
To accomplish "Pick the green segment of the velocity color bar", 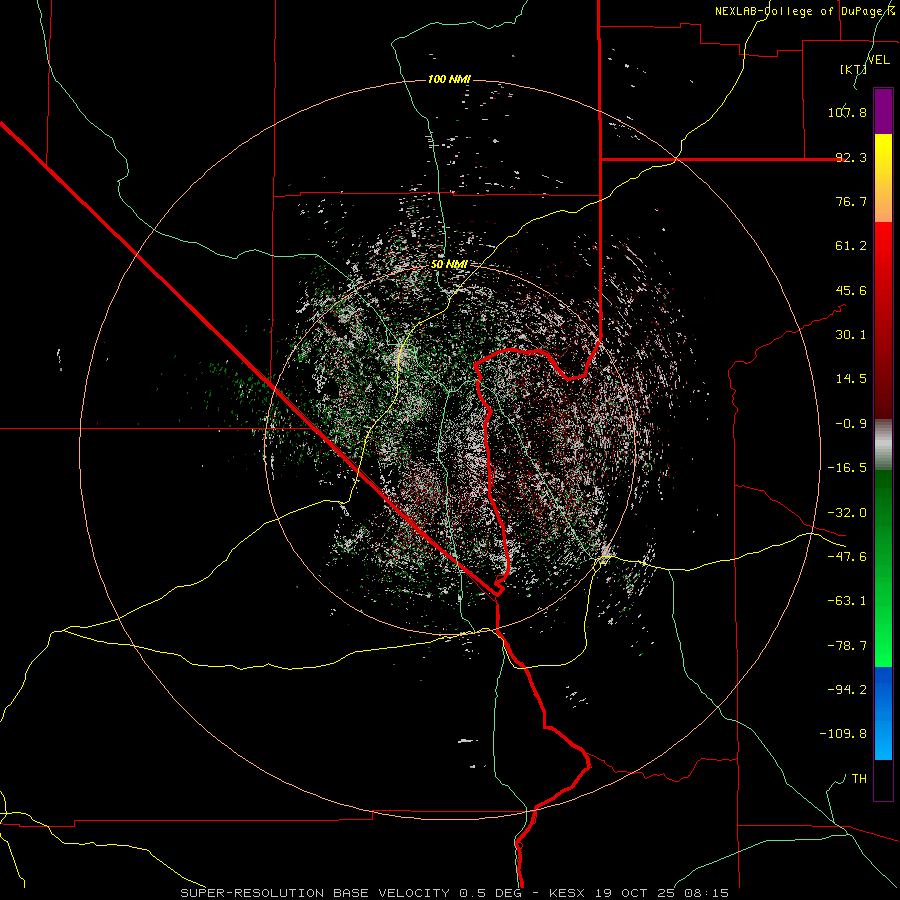I will click(x=883, y=568).
